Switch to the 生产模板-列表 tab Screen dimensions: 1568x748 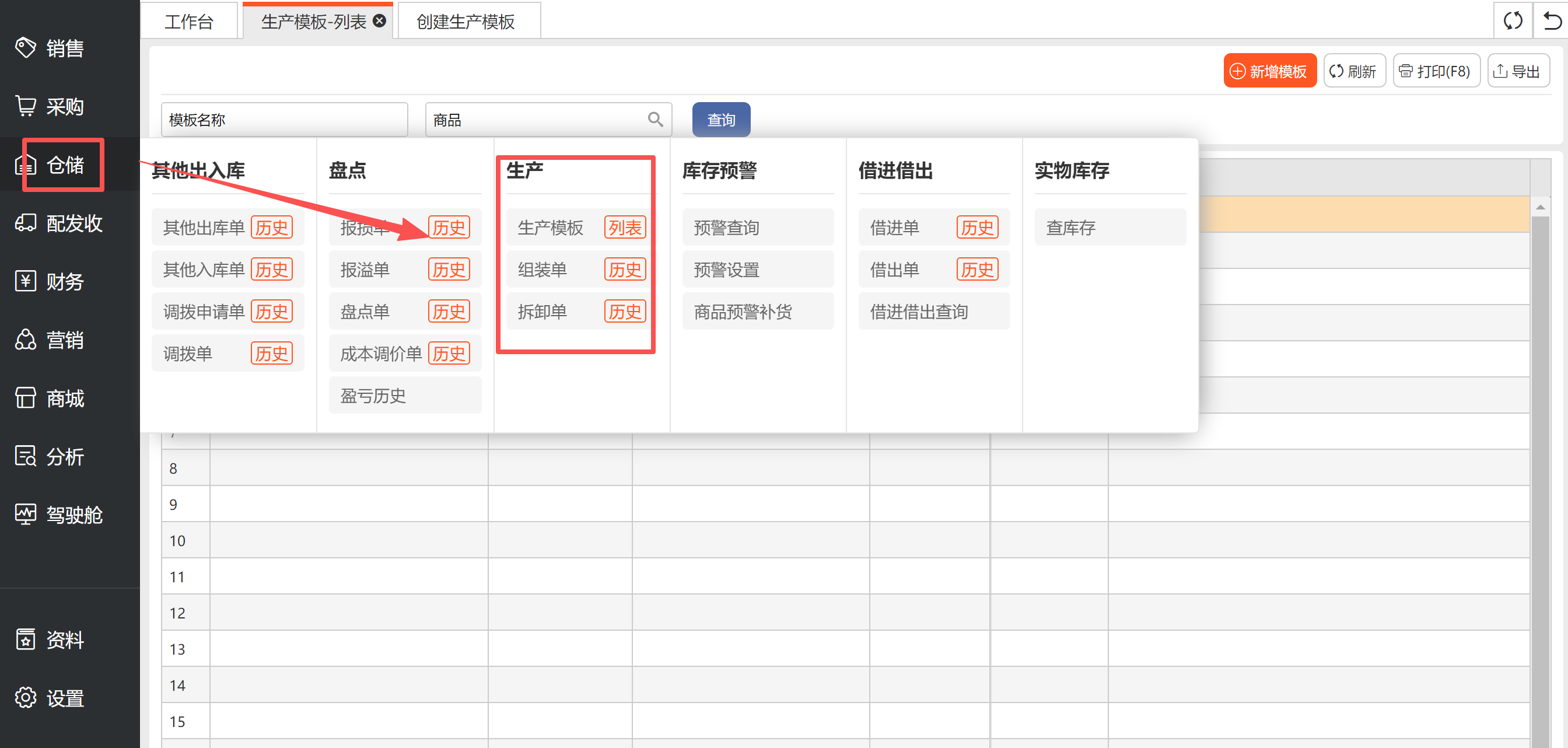click(313, 22)
